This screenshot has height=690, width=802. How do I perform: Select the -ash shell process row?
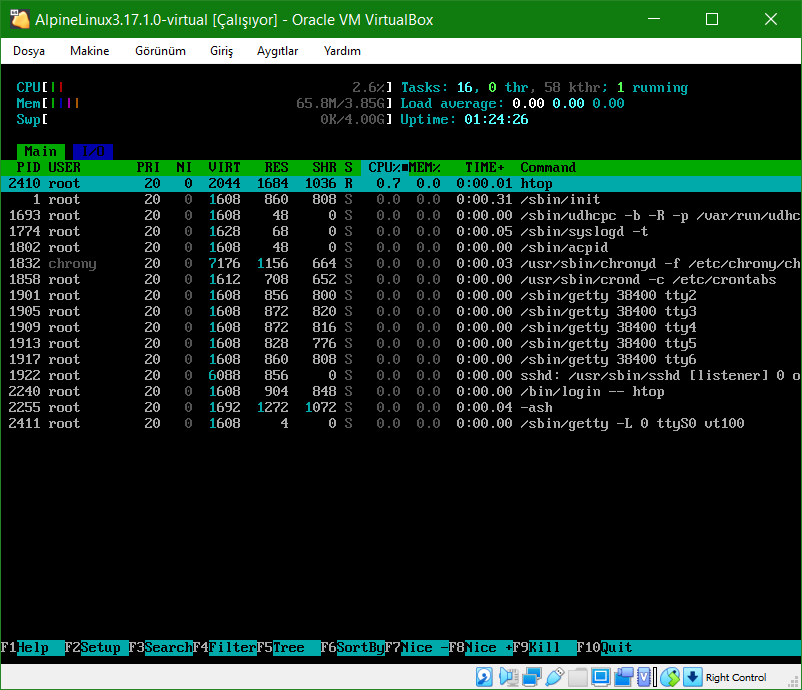pos(401,407)
